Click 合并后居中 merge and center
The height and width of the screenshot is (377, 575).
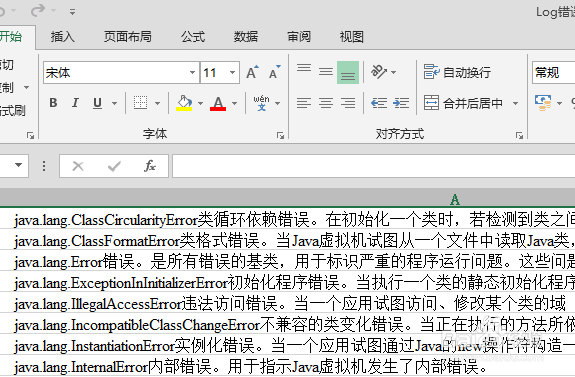[463, 103]
